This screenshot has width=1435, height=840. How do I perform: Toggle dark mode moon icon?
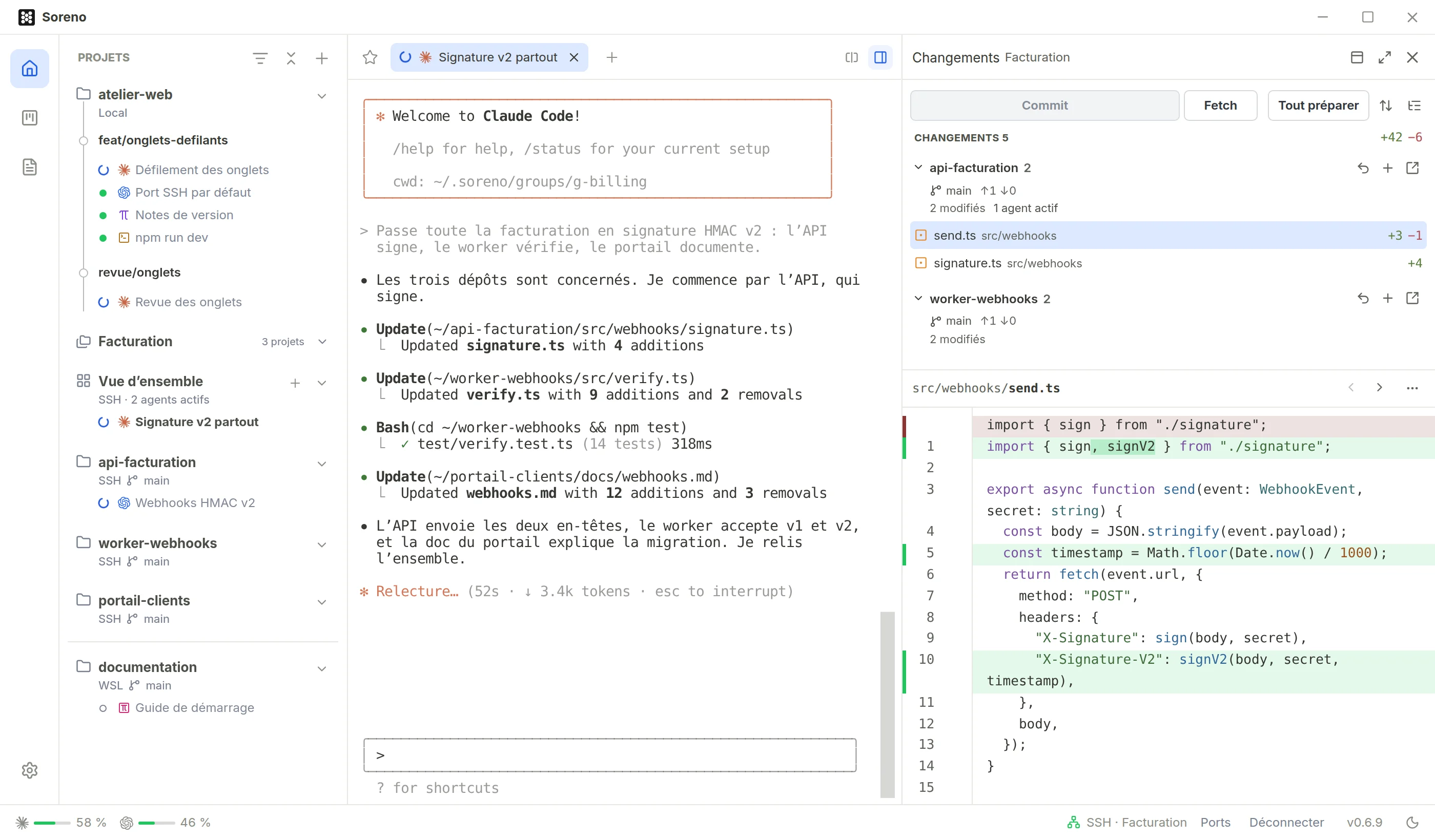point(1413,823)
